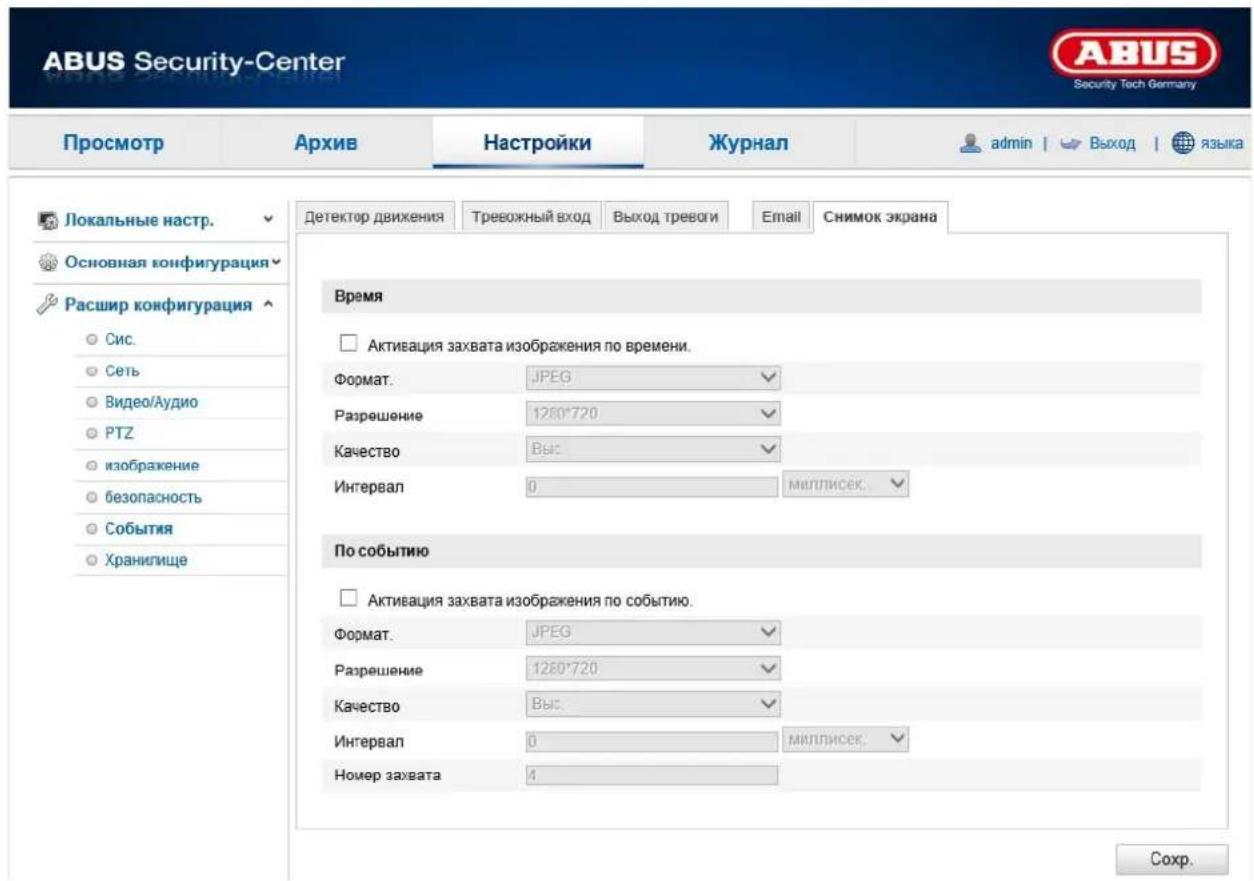Image resolution: width=1254 pixels, height=881 pixels.
Task: Open interval unit dropdown in По событию section
Action: pyautogui.click(x=848, y=739)
